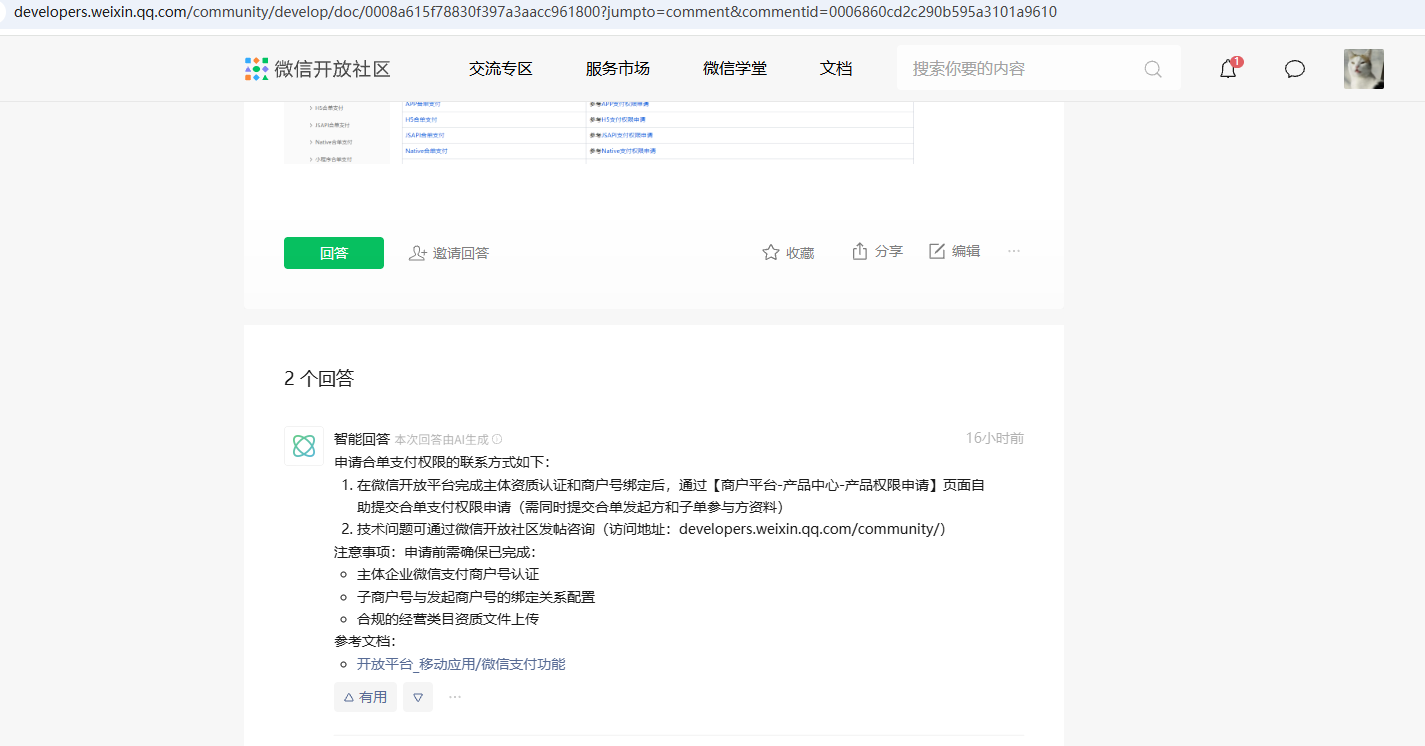
Task: Click the 收藏 star button
Action: (x=788, y=253)
